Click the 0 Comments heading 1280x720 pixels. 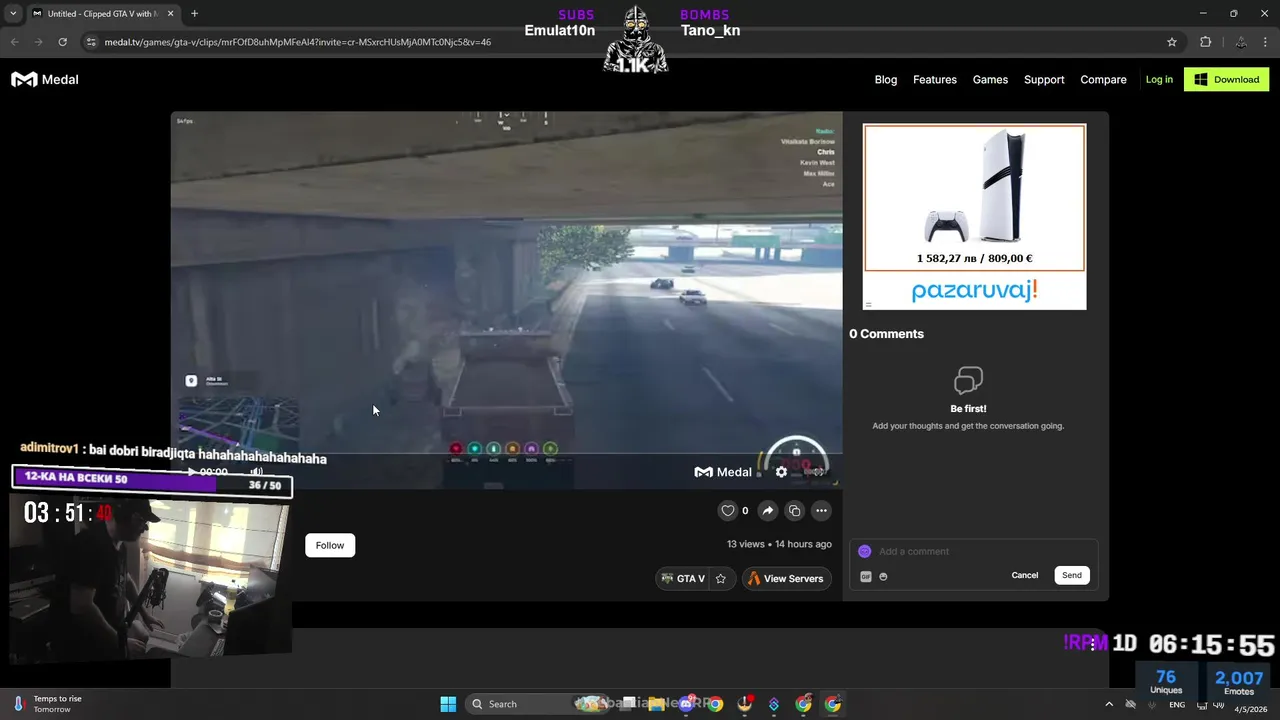coord(886,334)
